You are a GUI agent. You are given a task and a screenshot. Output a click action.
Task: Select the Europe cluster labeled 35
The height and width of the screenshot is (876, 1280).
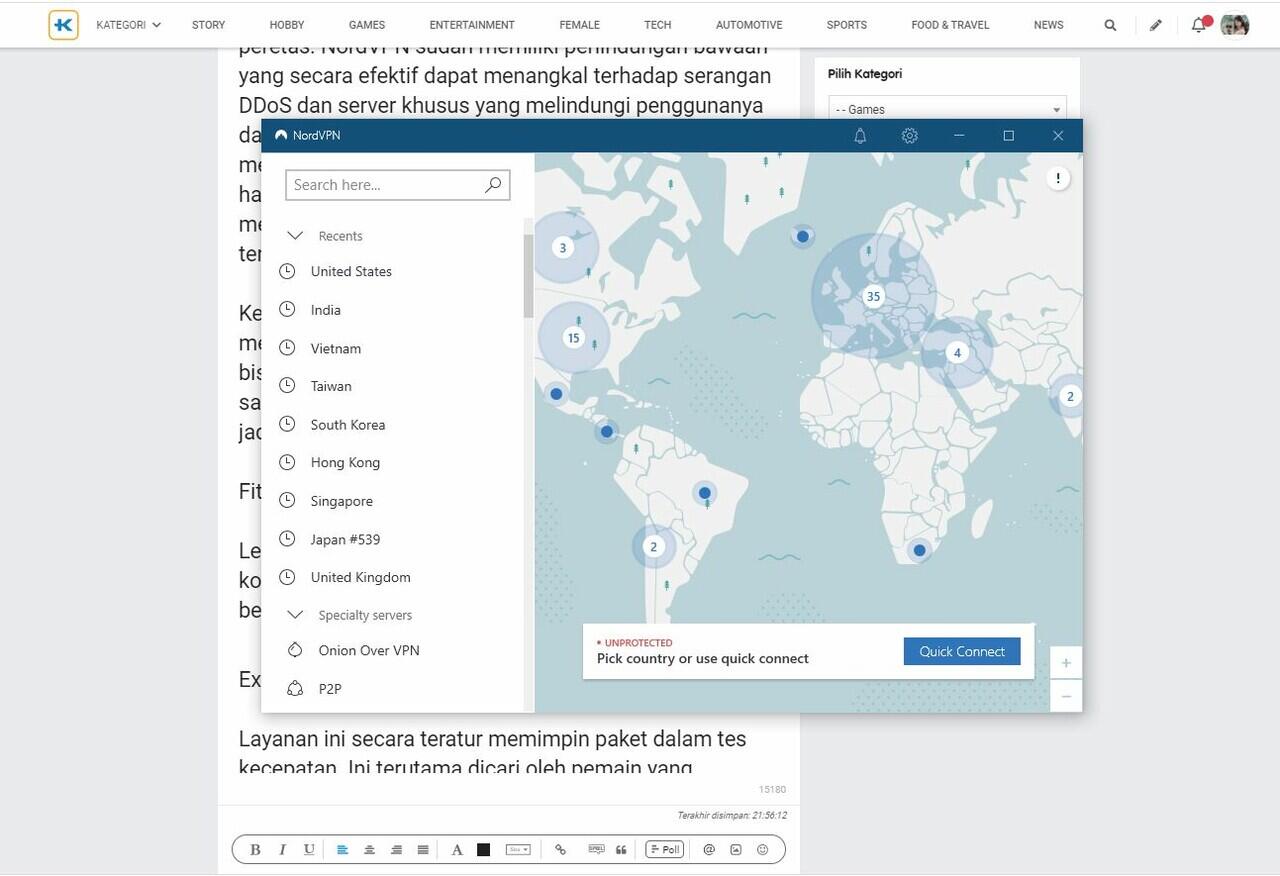[x=873, y=296]
